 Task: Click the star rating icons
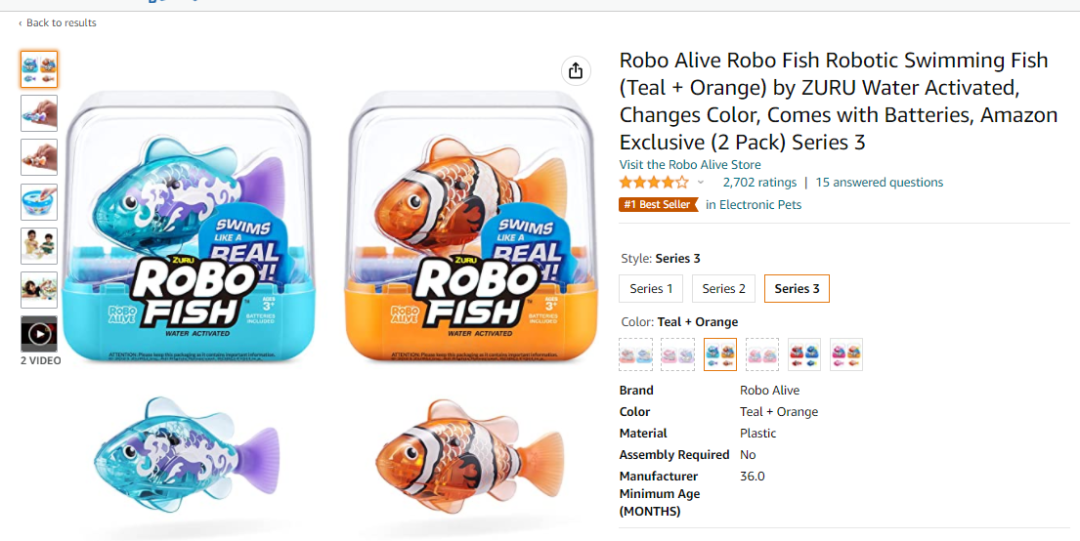(x=653, y=182)
